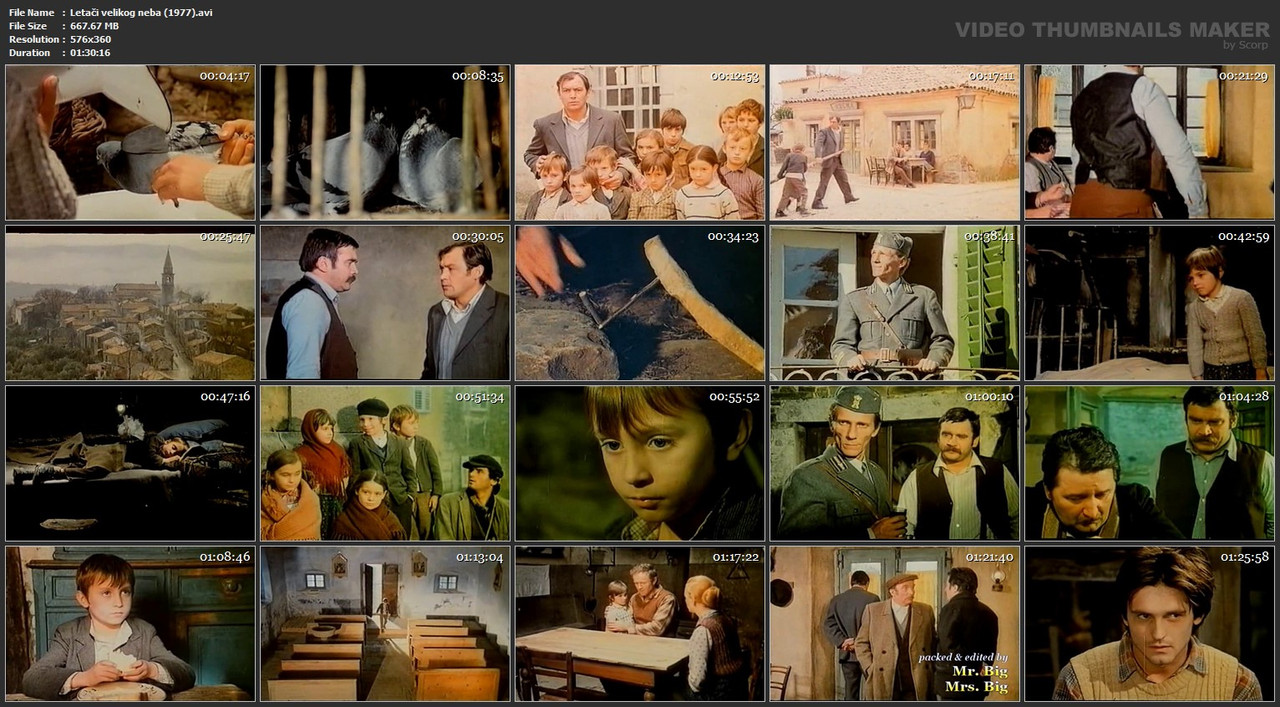Click the 'File Size' label in the header

28,26
